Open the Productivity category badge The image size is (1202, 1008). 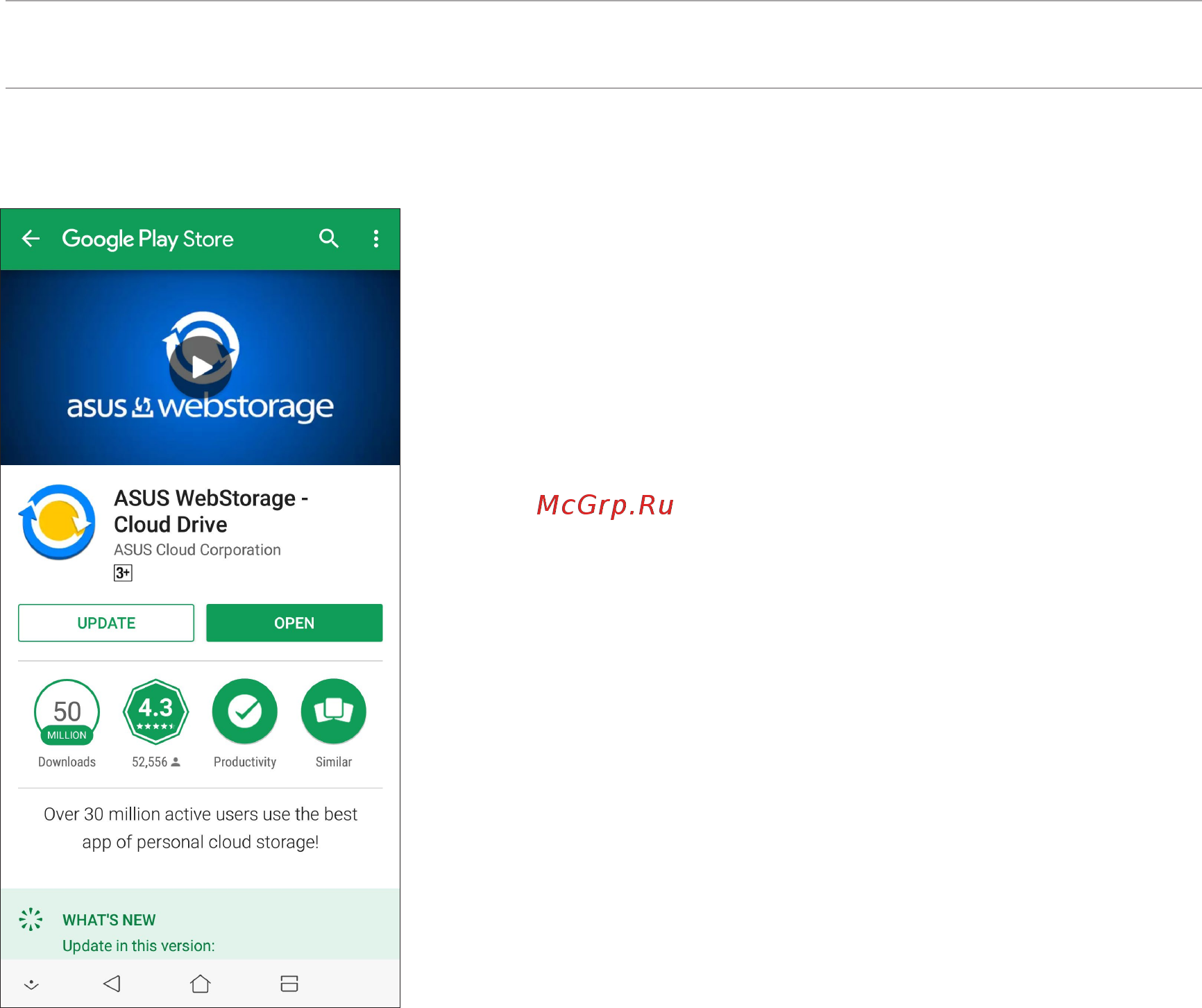[x=245, y=712]
